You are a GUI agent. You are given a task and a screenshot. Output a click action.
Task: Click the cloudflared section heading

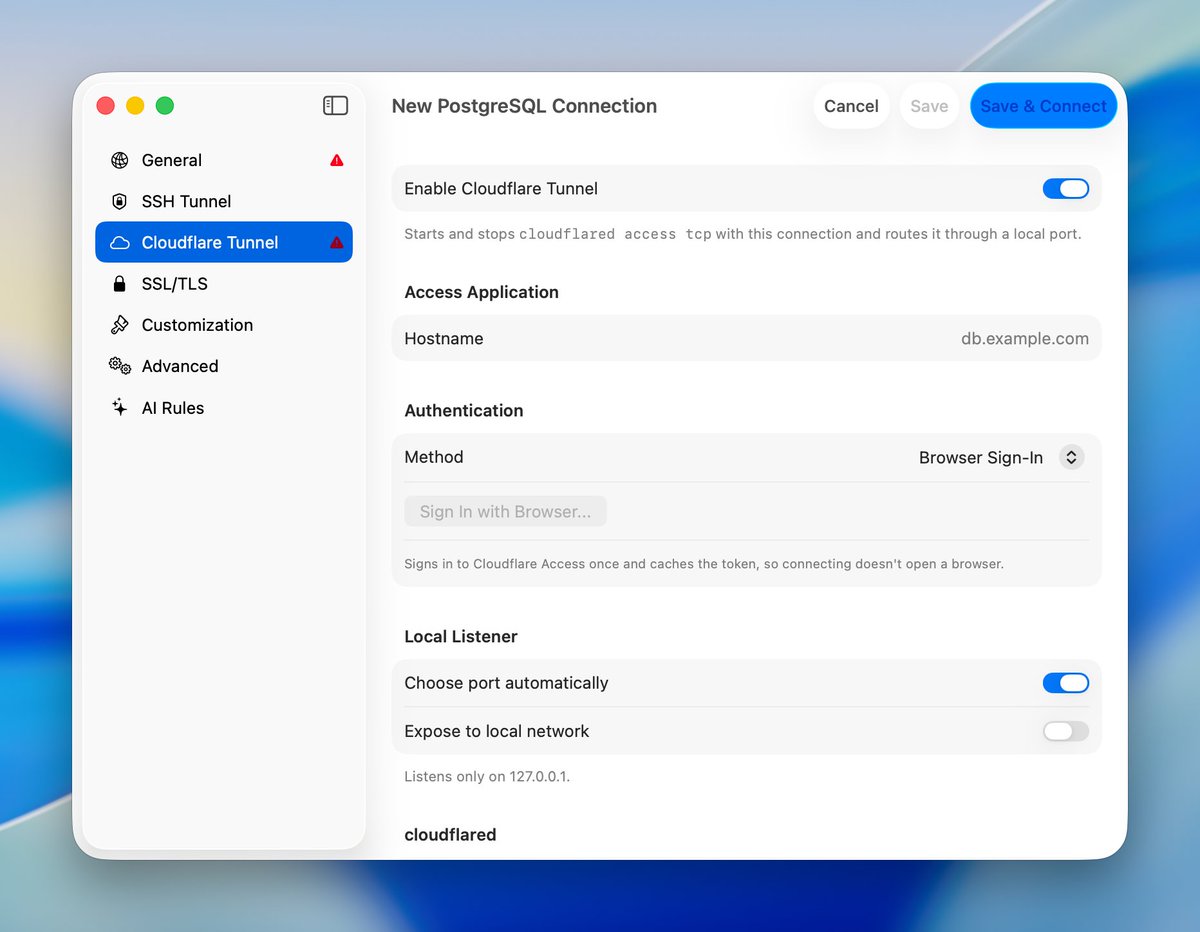pyautogui.click(x=450, y=834)
